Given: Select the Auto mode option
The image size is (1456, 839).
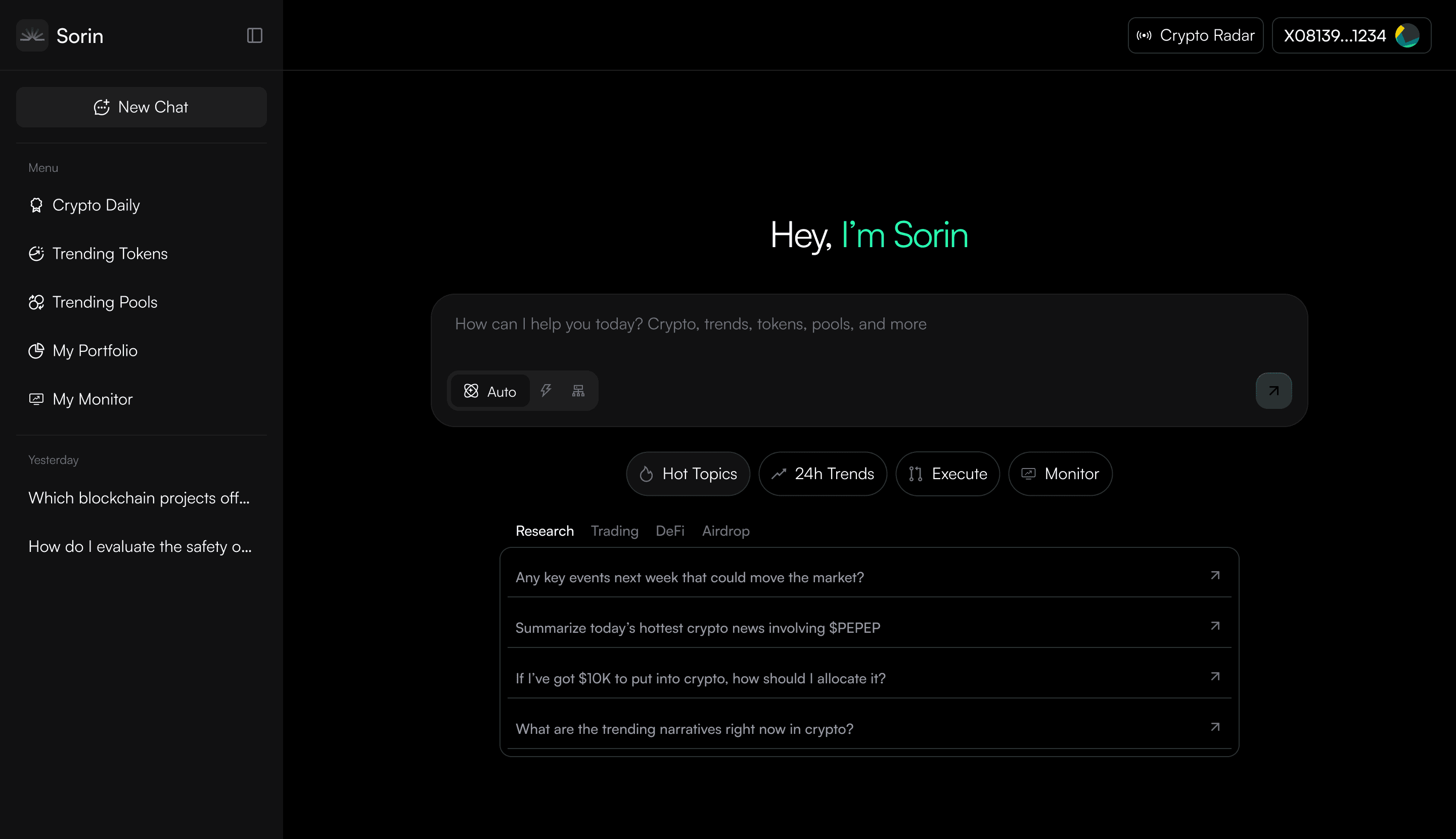Looking at the screenshot, I should pos(490,391).
